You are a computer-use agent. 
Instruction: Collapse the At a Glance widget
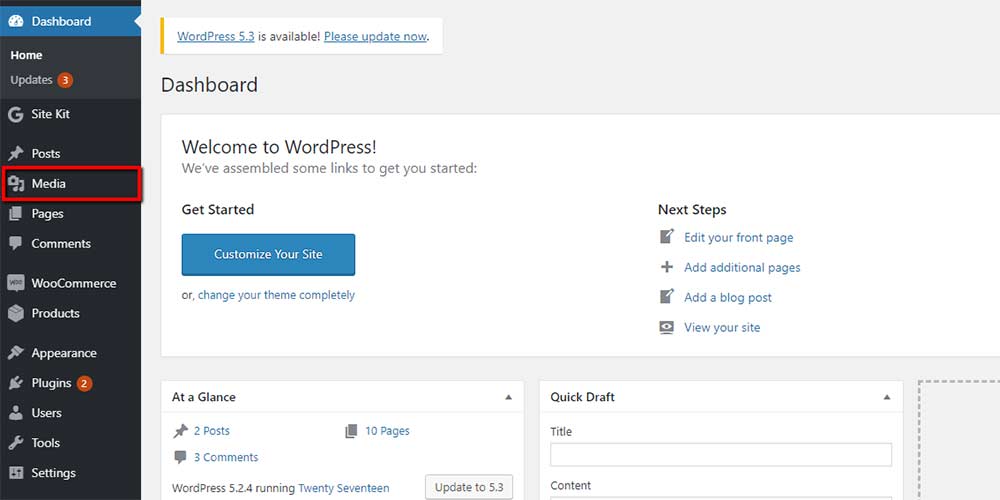pos(508,397)
